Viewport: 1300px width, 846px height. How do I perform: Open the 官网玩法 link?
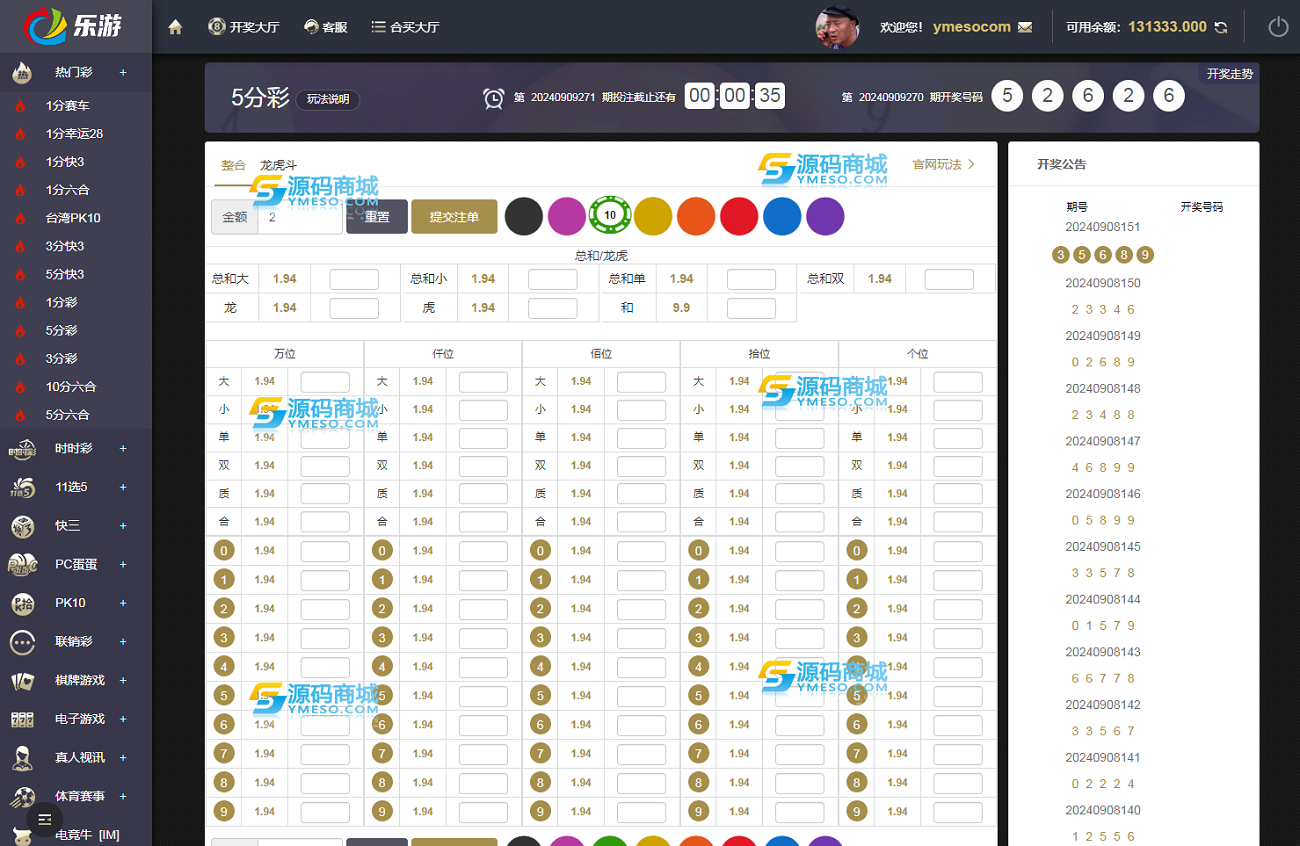tap(943, 164)
